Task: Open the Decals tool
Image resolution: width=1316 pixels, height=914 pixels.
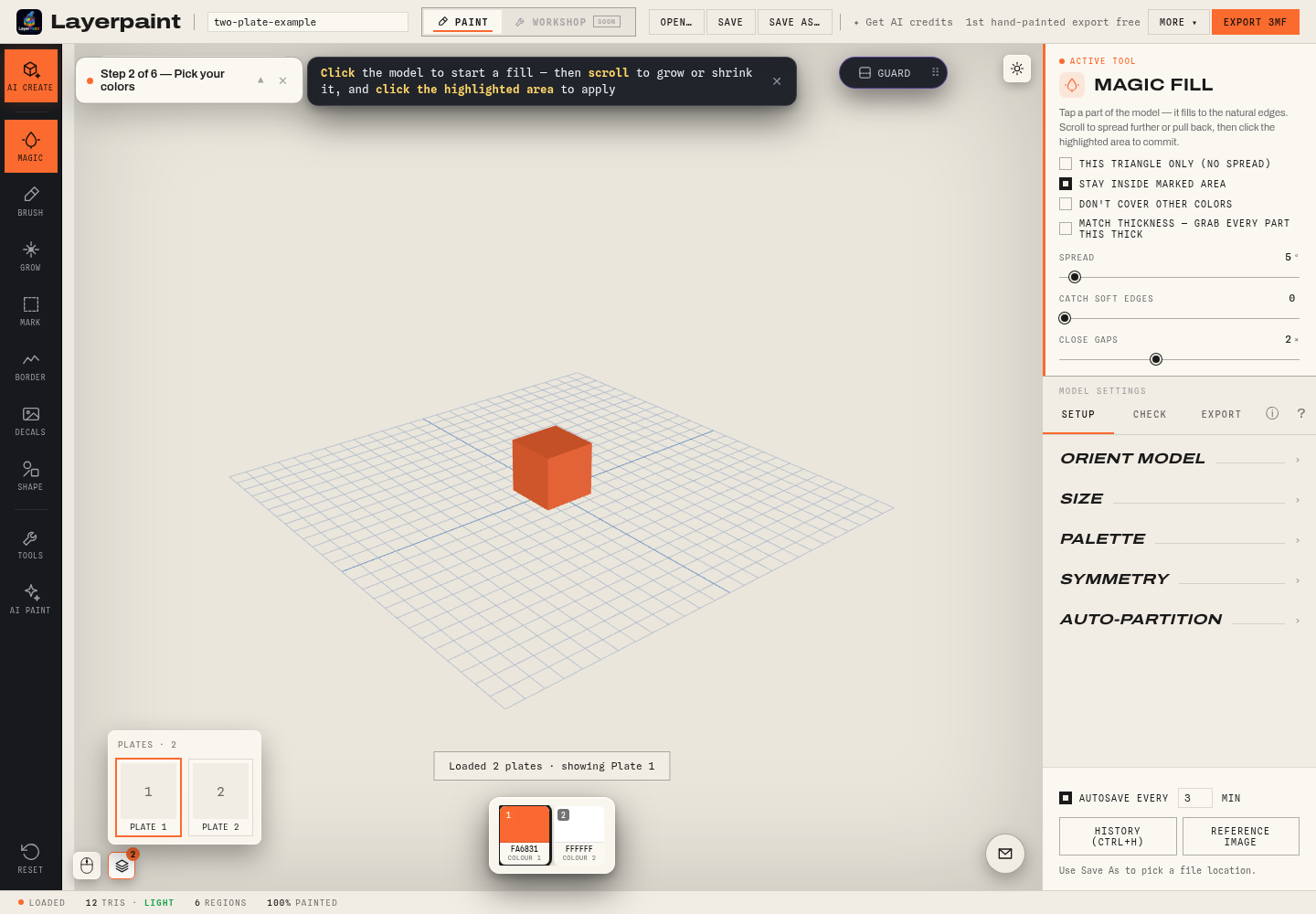Action: 31,420
